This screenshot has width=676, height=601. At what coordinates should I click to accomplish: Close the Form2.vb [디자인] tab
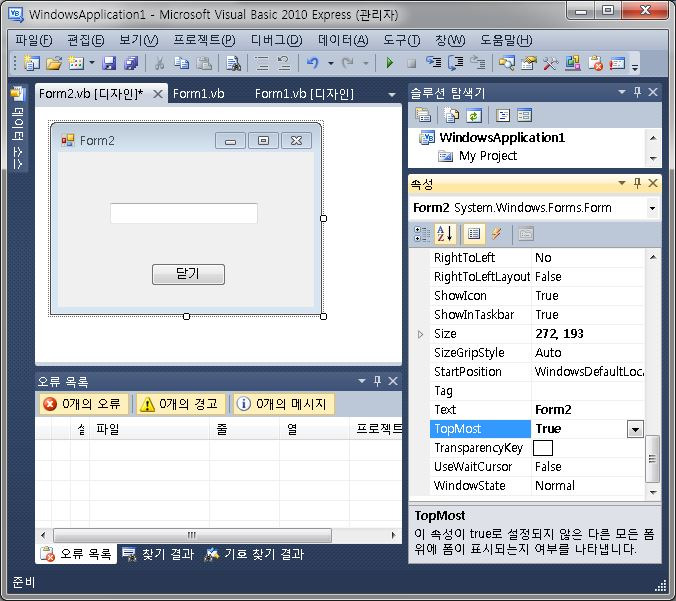158,94
